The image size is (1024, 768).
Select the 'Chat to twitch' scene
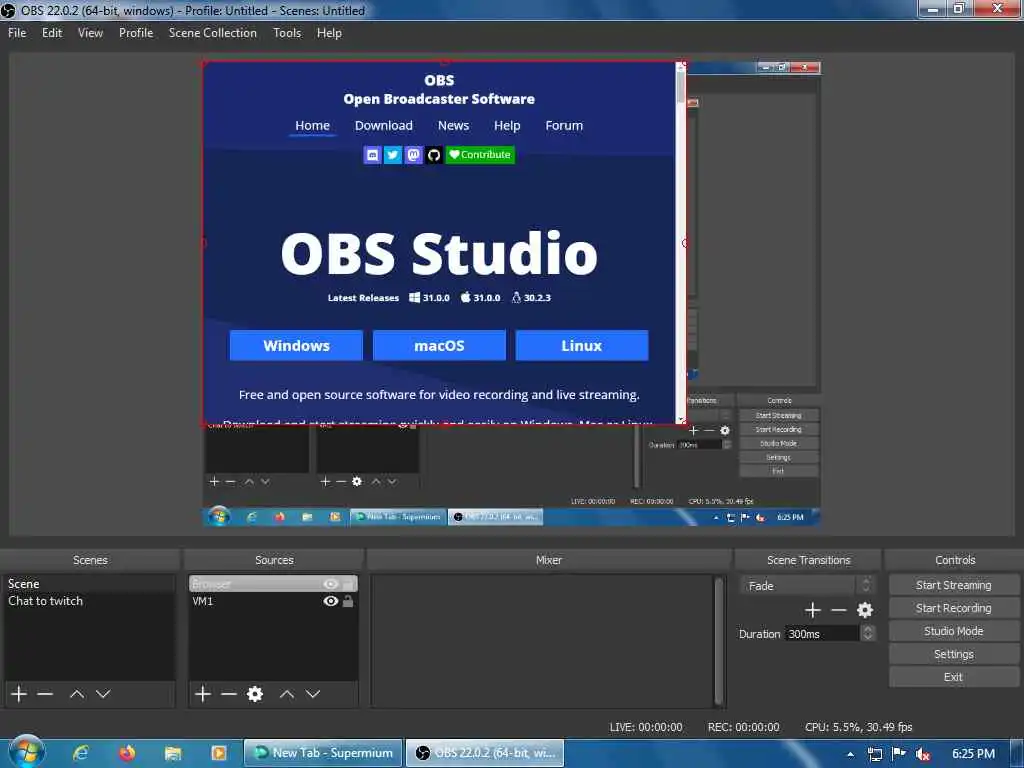point(89,601)
